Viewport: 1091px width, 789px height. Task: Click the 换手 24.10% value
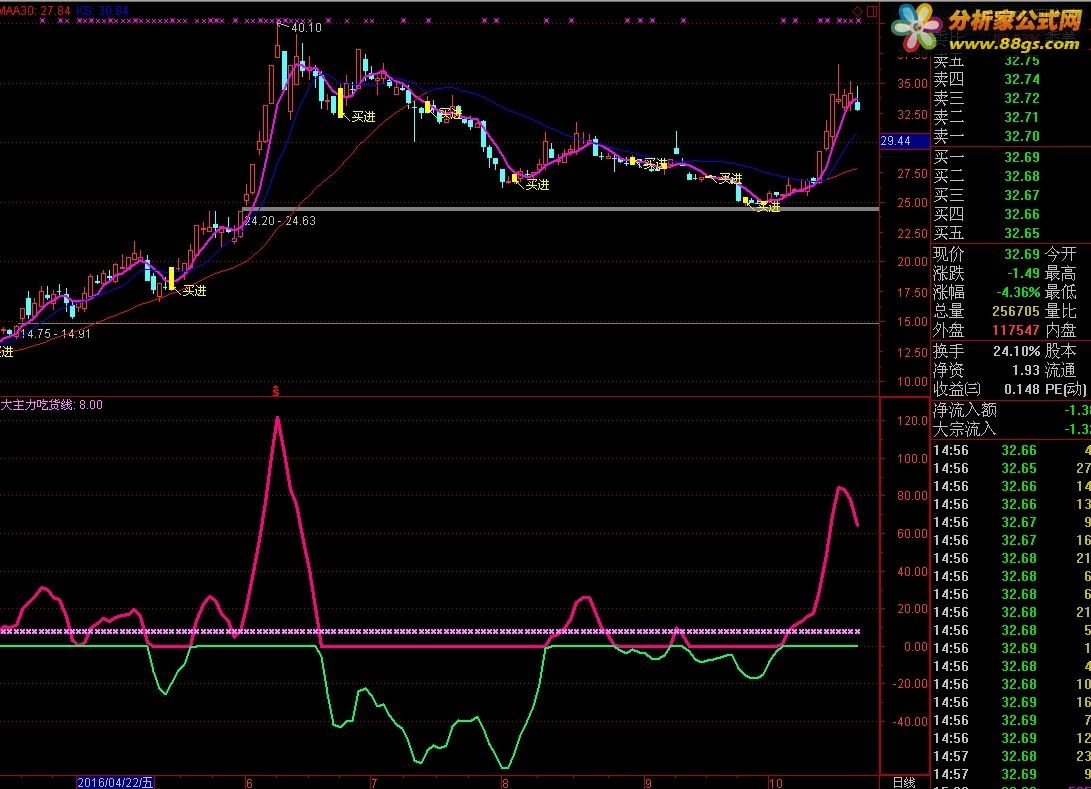click(x=1017, y=351)
